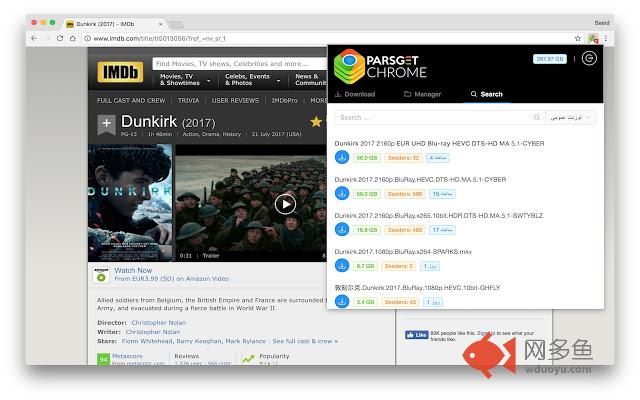Viewport: 640px width, 400px height.
Task: Click the Watch Now link
Action: (133, 270)
